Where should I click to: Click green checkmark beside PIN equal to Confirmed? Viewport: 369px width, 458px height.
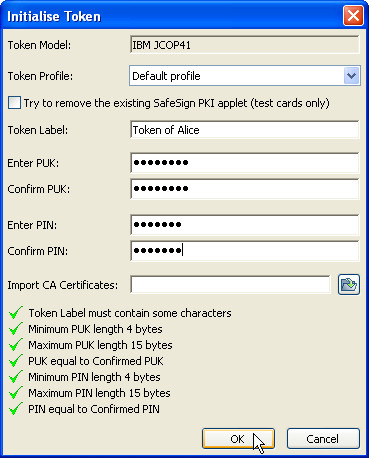click(x=16, y=409)
